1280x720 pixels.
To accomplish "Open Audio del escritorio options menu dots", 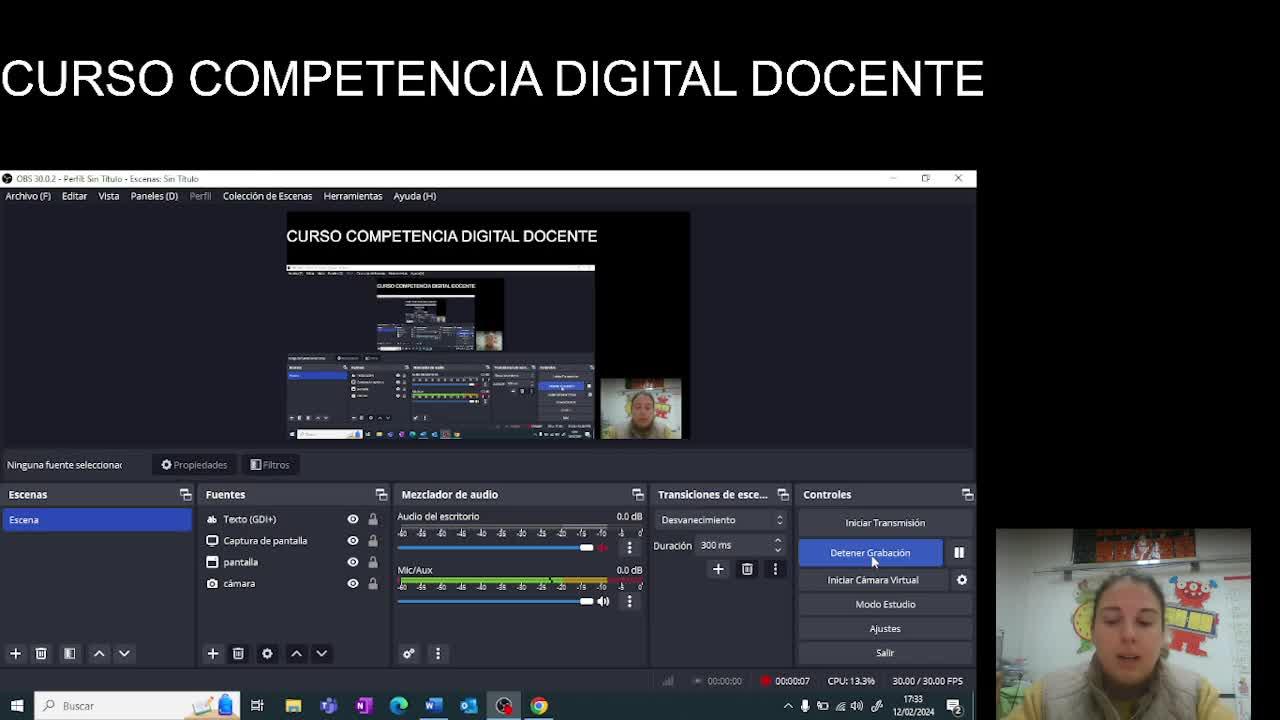I will pyautogui.click(x=629, y=547).
